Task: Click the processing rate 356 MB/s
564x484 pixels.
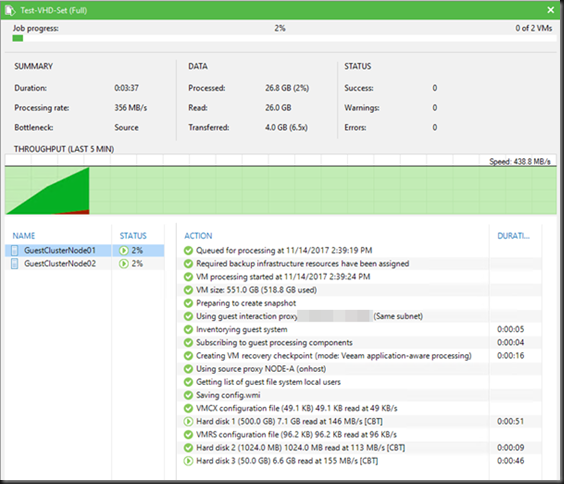Action: tap(131, 108)
